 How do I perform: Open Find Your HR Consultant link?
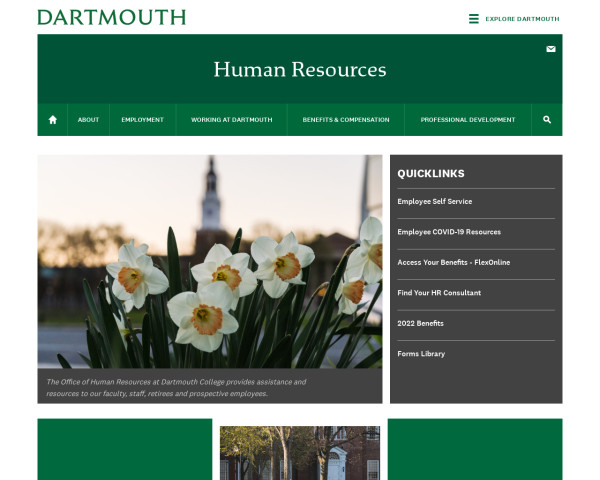pos(439,293)
